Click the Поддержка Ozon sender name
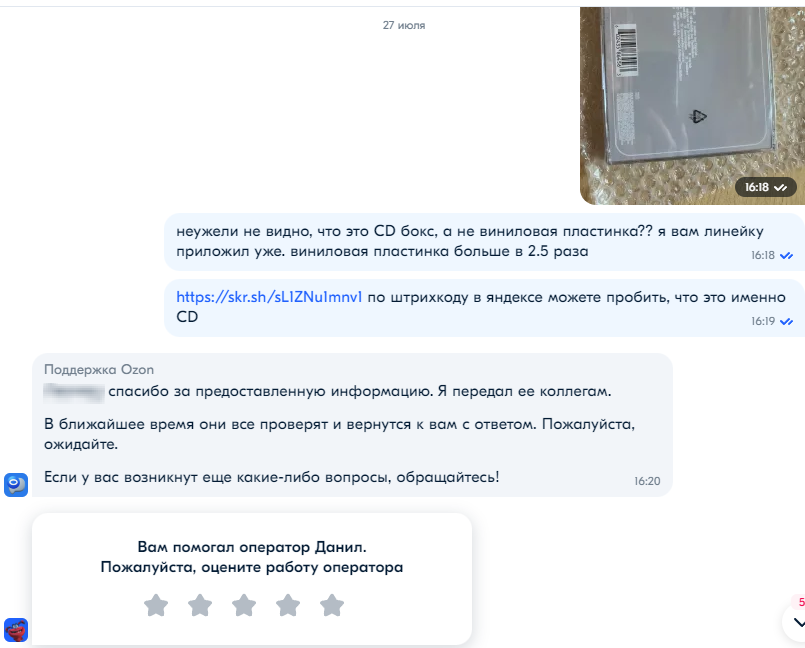 click(x=99, y=370)
